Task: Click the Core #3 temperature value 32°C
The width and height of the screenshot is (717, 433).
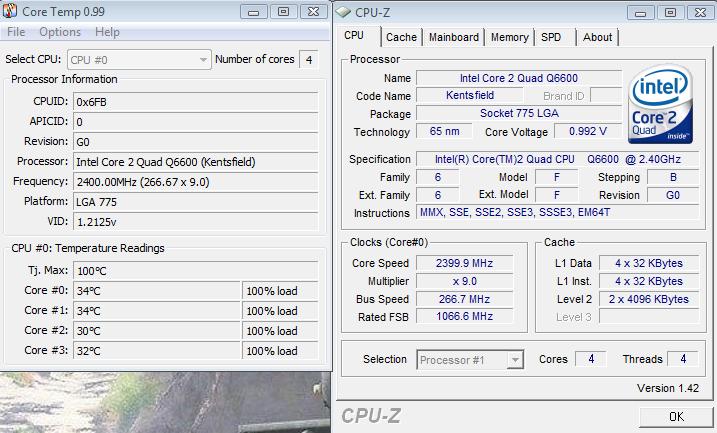Action: coord(157,351)
